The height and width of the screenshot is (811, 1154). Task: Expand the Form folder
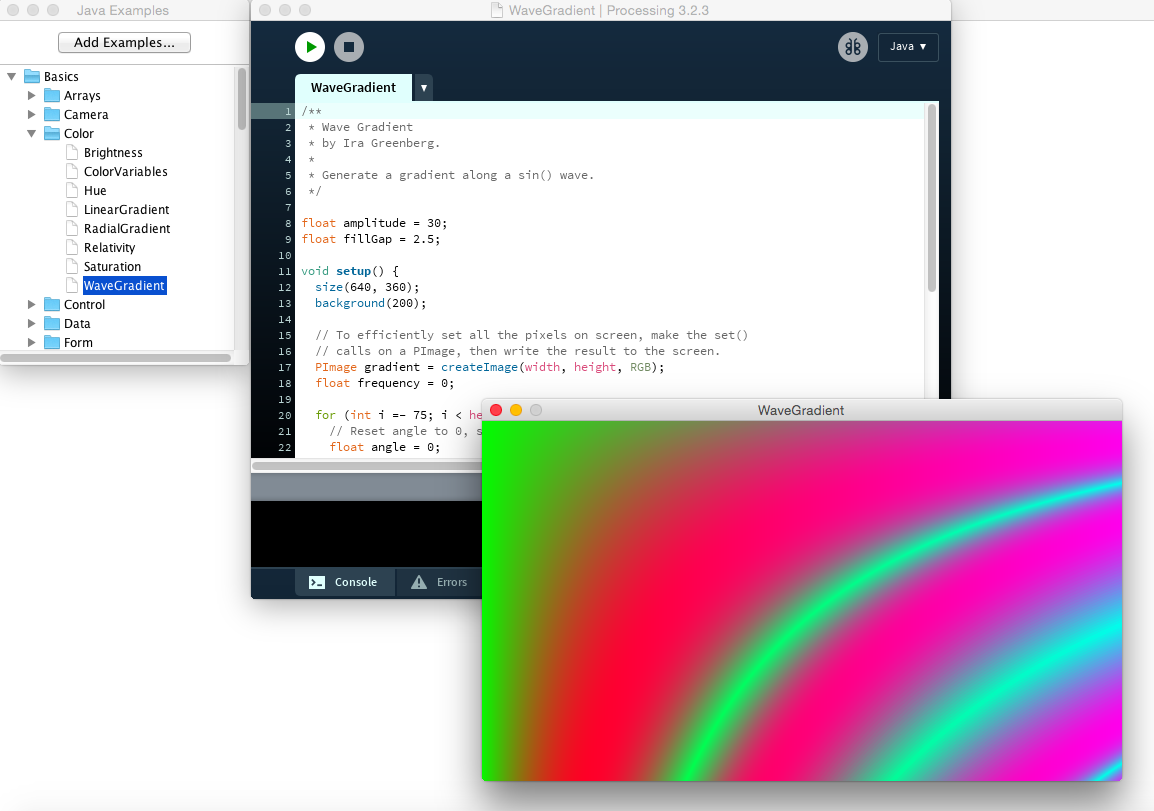(32, 343)
